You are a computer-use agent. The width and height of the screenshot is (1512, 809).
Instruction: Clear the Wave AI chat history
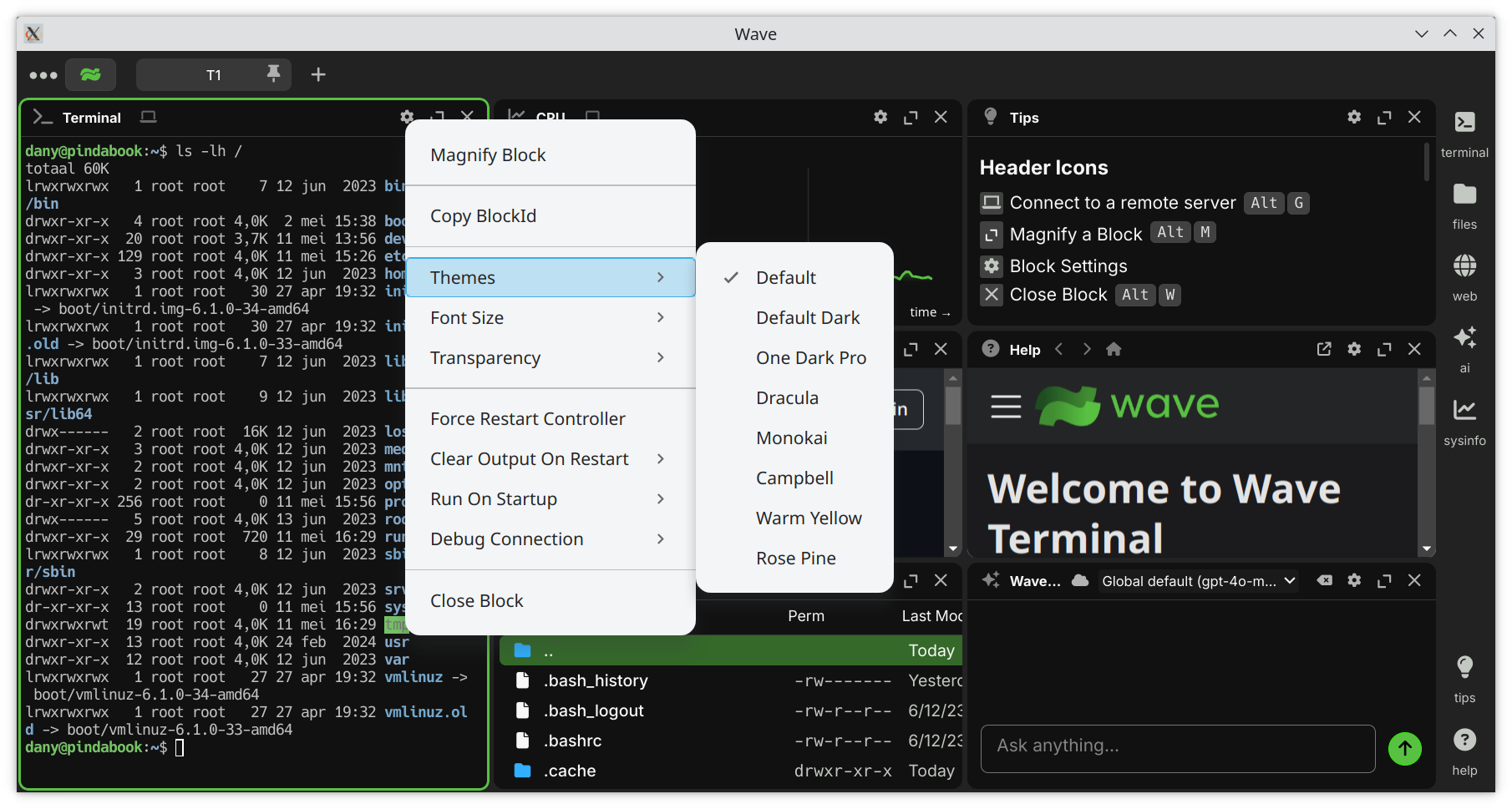click(1324, 580)
